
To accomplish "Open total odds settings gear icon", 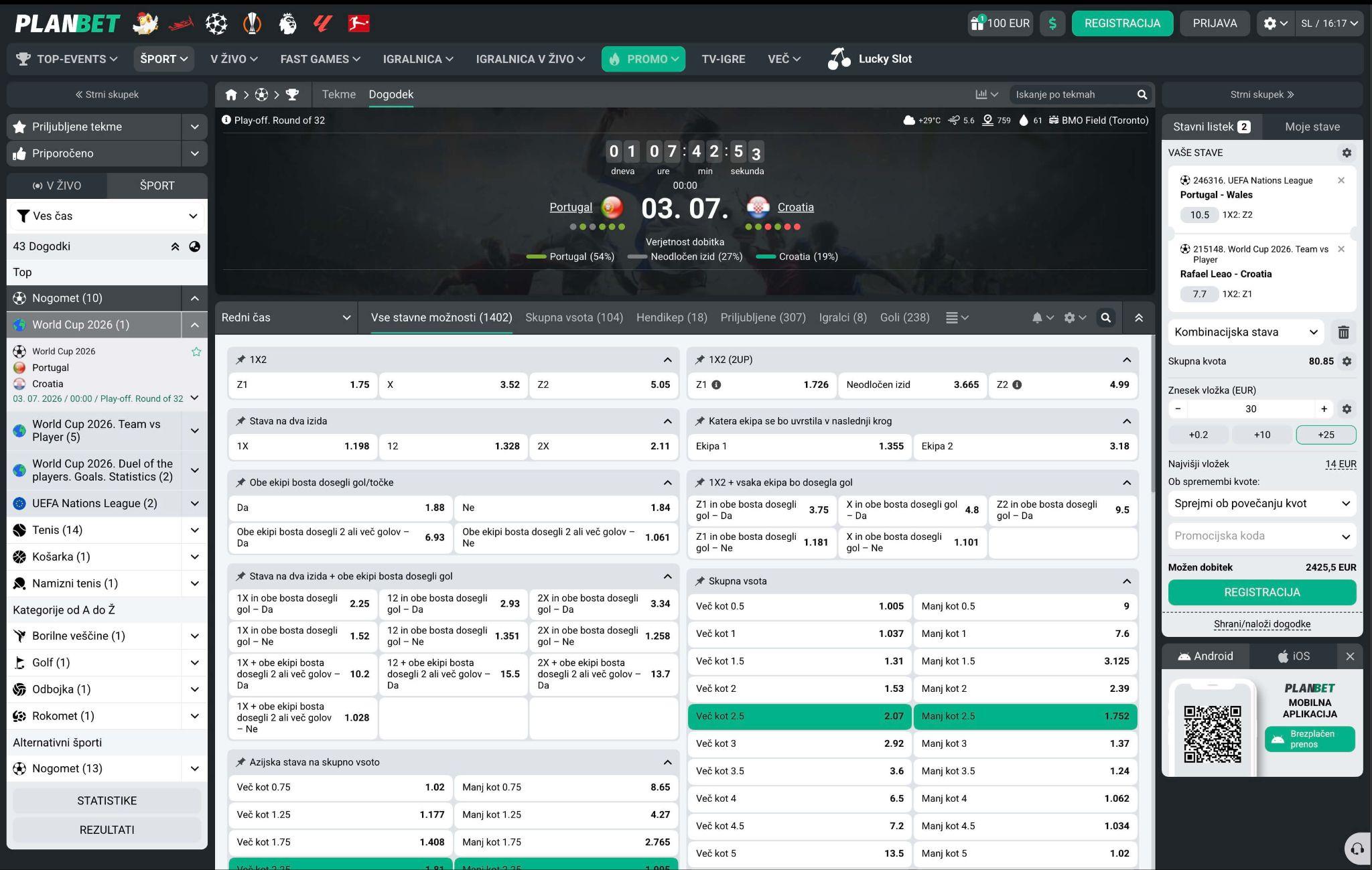I will [1347, 361].
